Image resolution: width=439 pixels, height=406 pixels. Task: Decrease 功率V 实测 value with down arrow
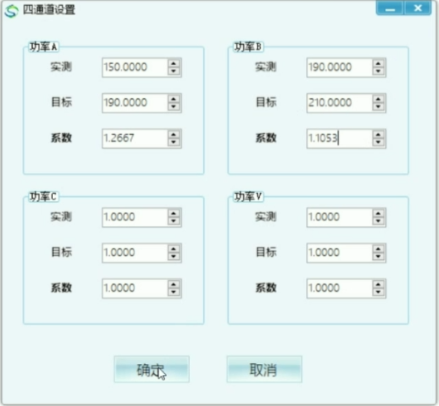[x=378, y=221]
